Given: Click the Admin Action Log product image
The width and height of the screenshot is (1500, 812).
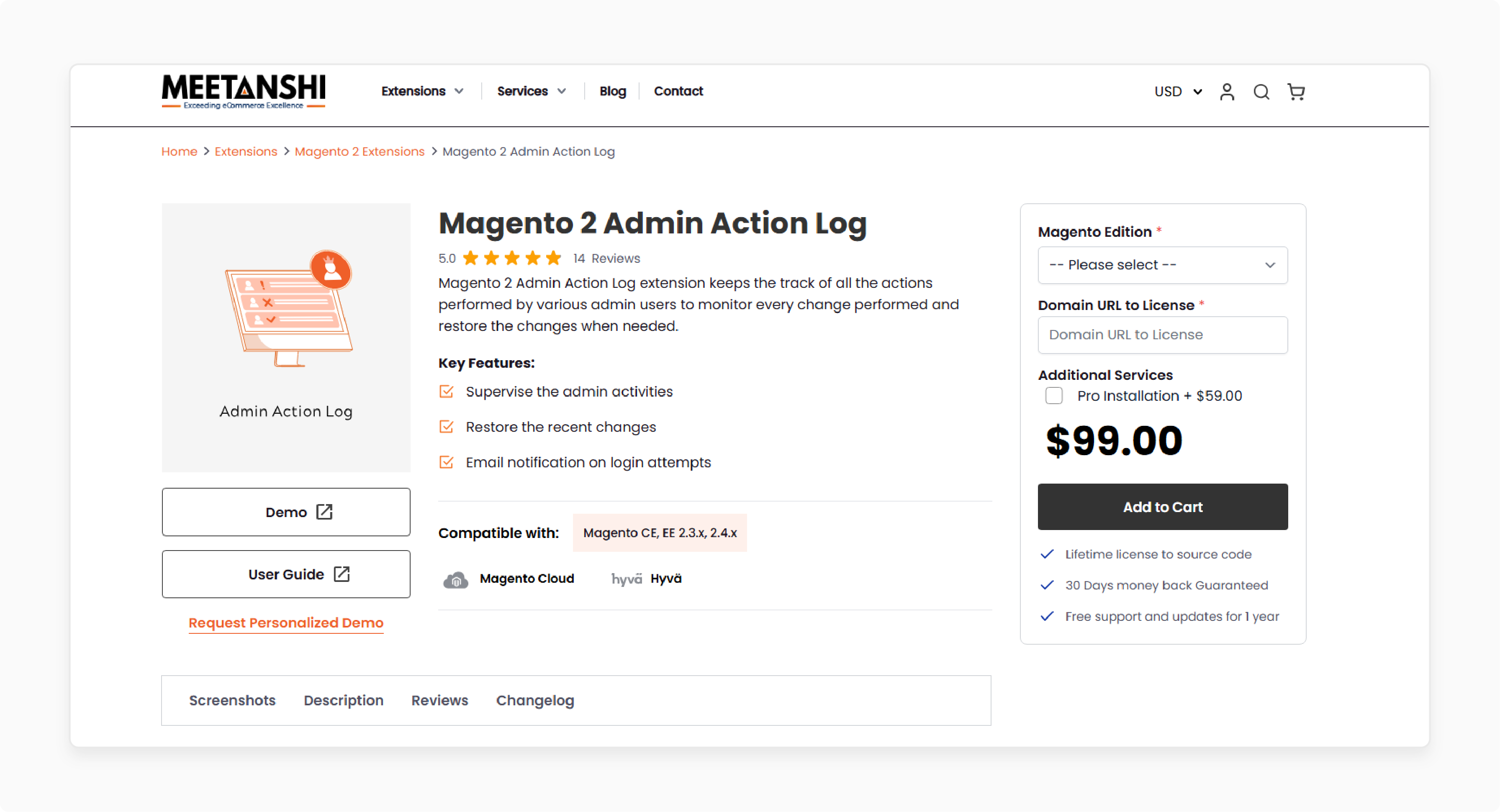Looking at the screenshot, I should pyautogui.click(x=286, y=337).
